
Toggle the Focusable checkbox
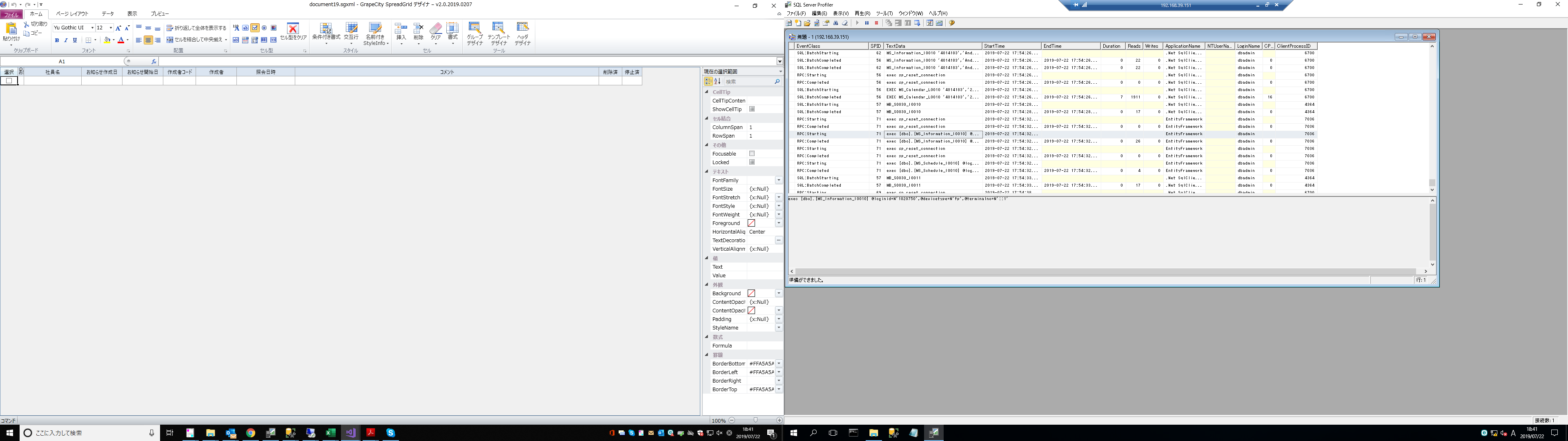752,154
